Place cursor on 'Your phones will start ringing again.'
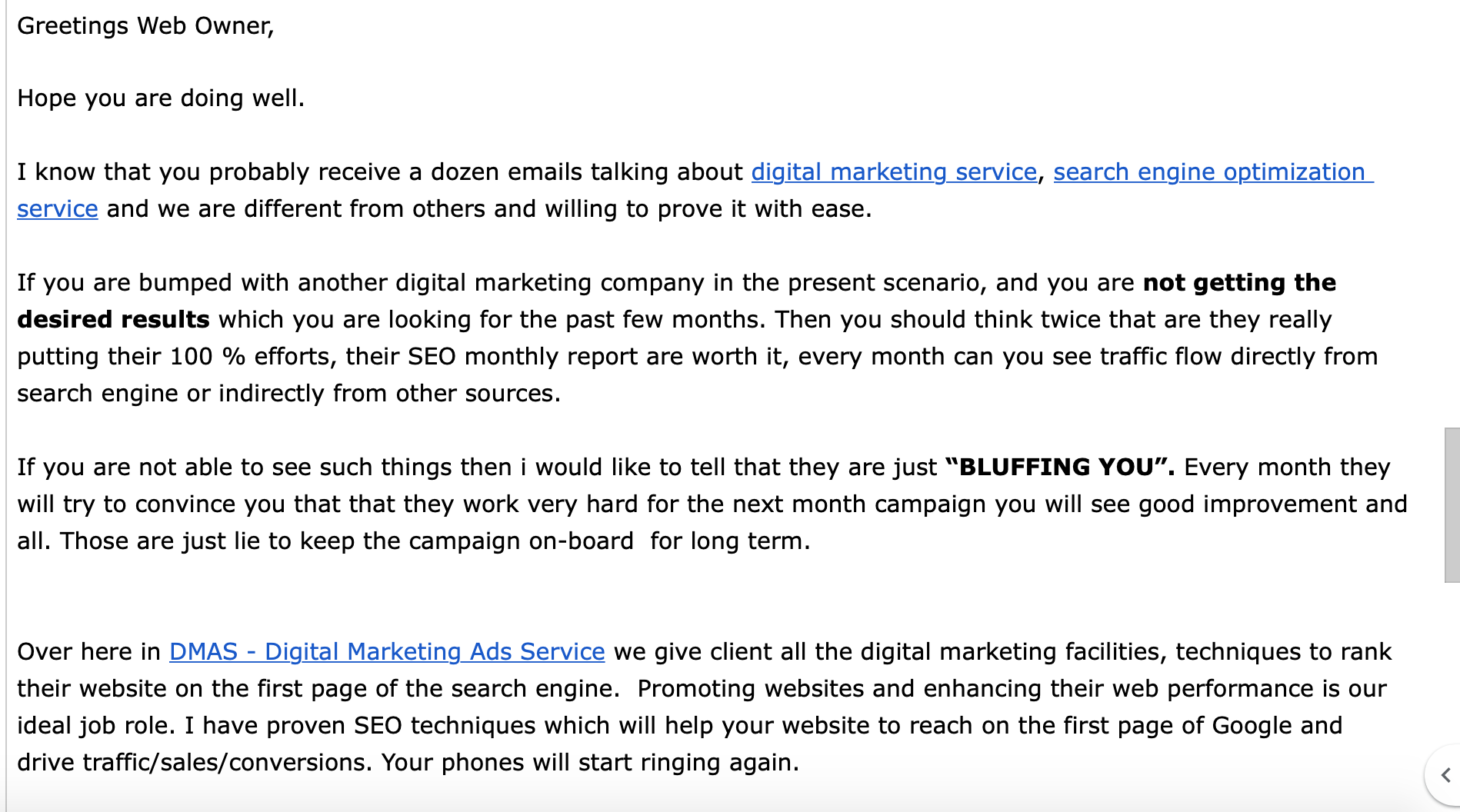1460x812 pixels. click(590, 763)
